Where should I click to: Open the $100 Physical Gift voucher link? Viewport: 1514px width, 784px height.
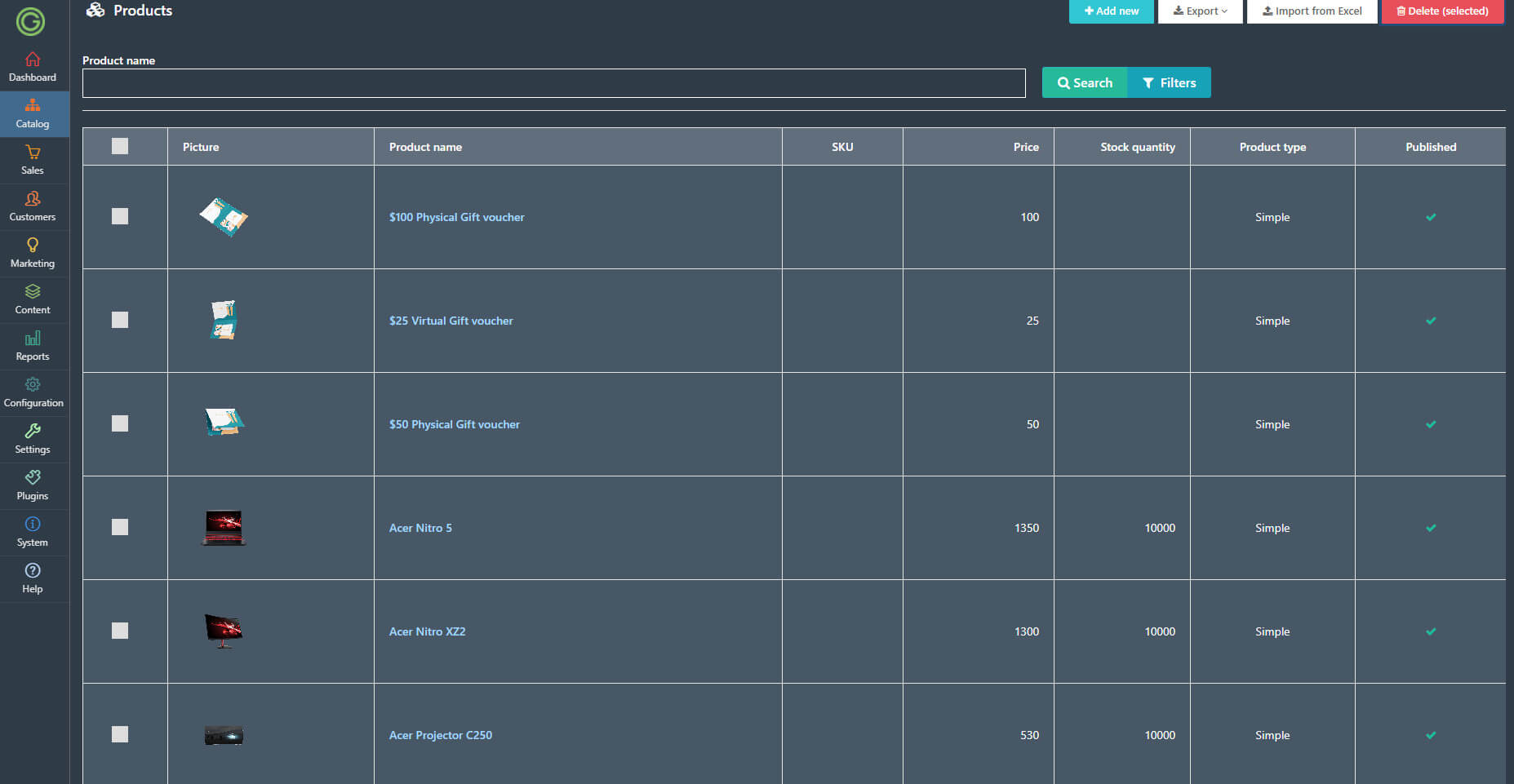click(456, 217)
